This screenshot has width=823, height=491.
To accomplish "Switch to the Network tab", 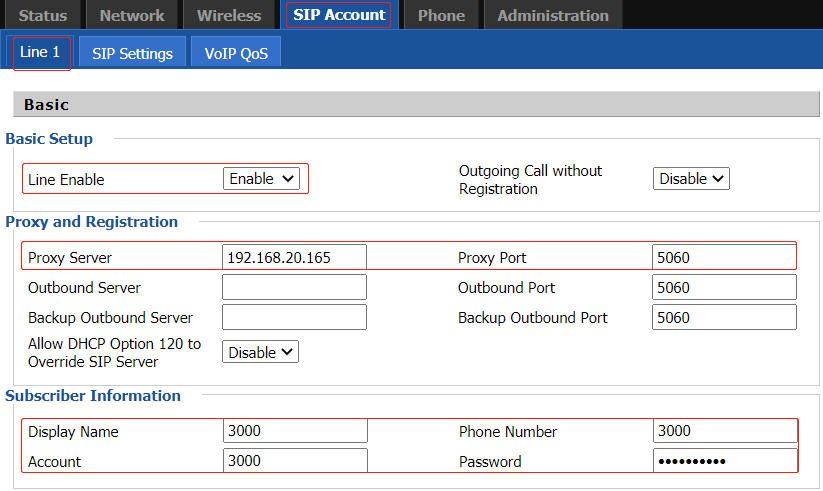I will pos(132,15).
